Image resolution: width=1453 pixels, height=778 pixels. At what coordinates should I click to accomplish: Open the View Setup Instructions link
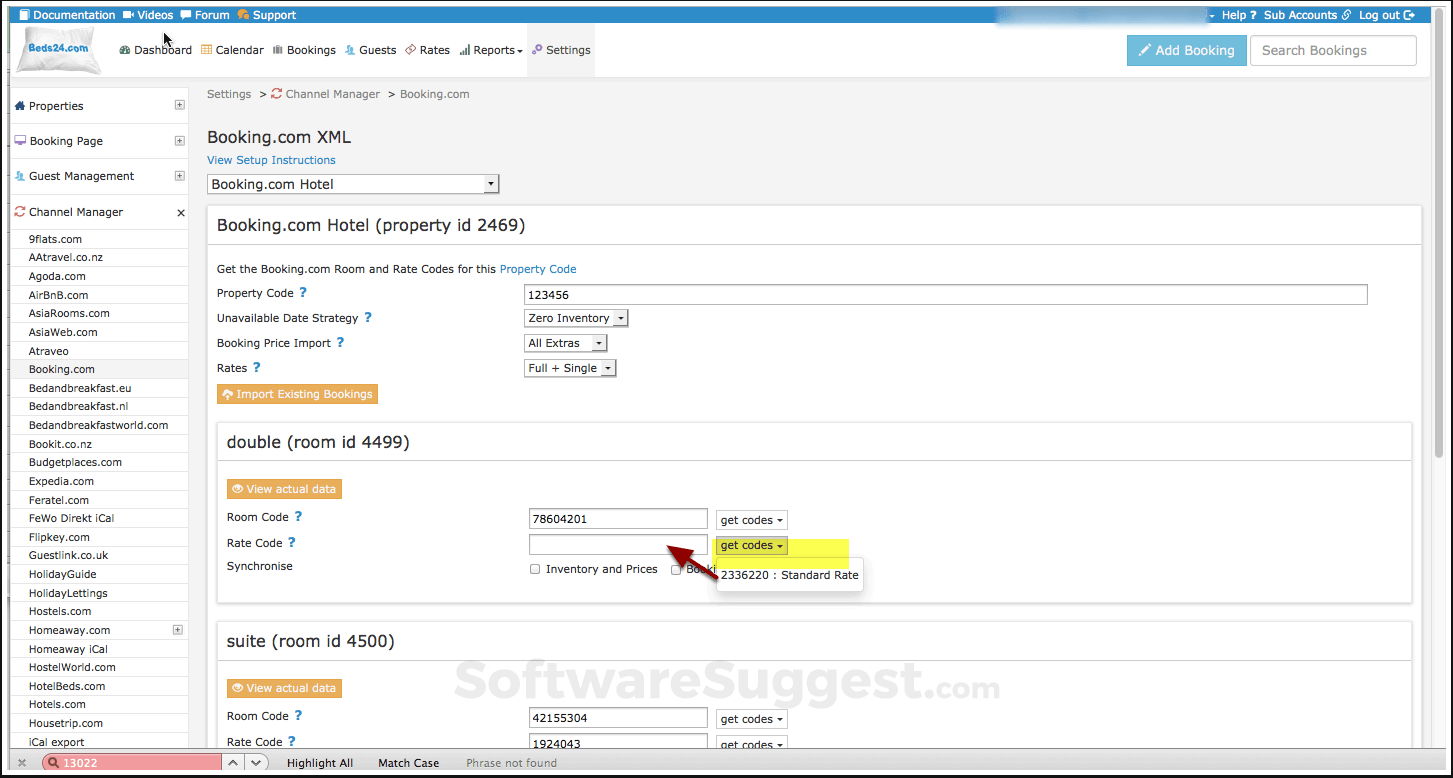point(271,160)
